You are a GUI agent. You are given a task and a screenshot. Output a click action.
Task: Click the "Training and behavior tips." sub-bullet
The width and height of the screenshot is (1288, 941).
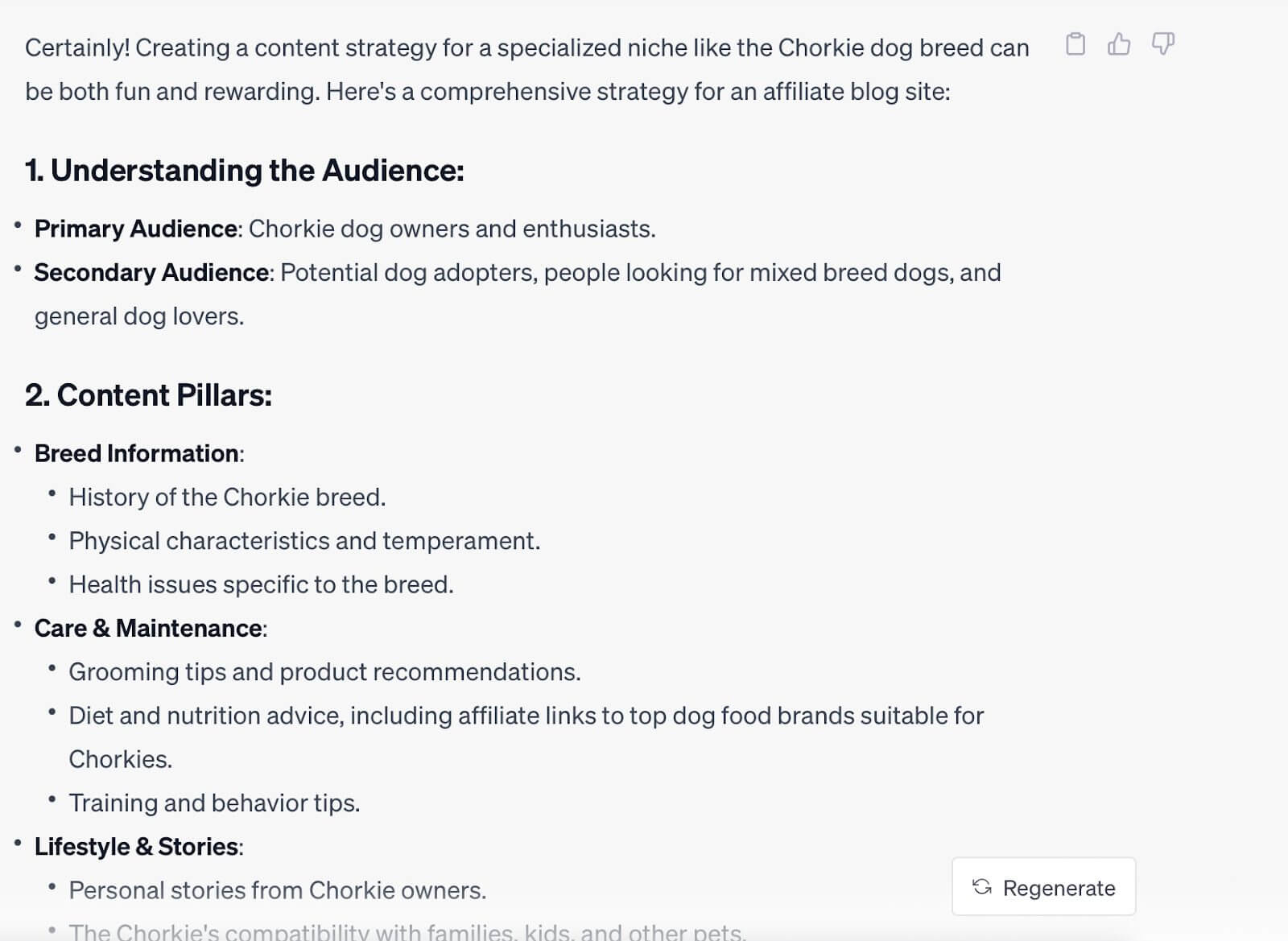click(215, 803)
